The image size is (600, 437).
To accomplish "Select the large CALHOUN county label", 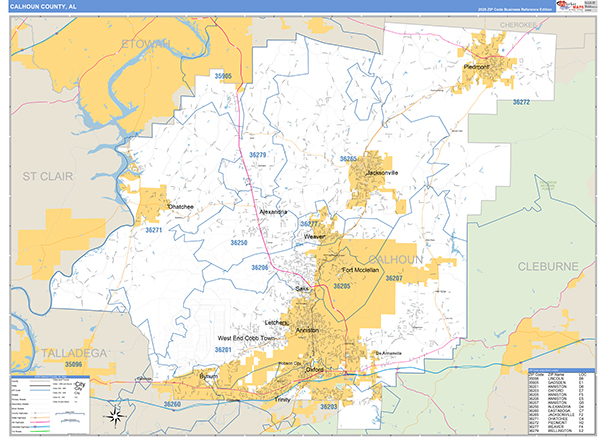I will [x=396, y=260].
